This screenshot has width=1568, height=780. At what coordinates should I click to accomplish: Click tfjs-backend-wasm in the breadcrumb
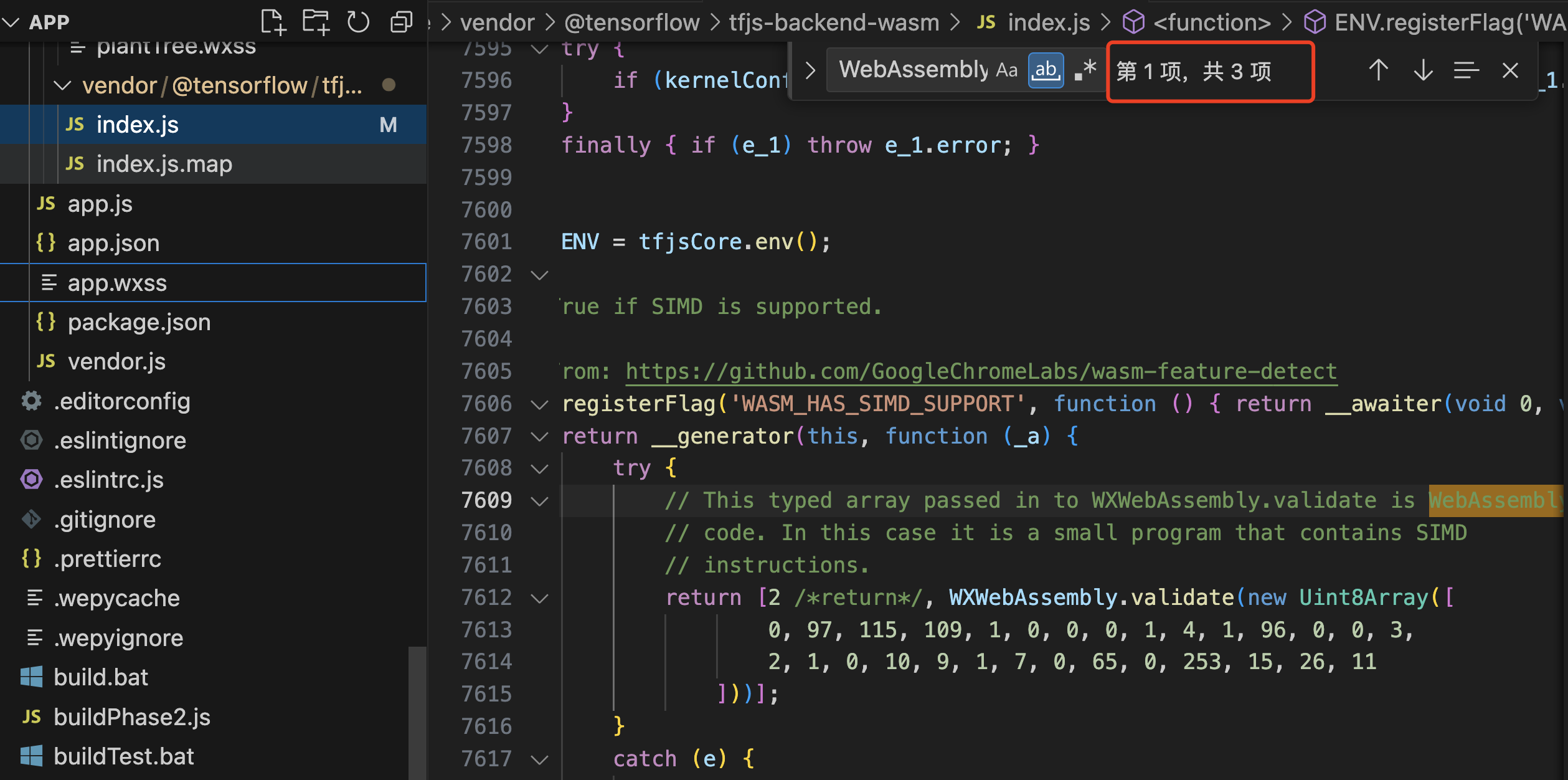(834, 22)
